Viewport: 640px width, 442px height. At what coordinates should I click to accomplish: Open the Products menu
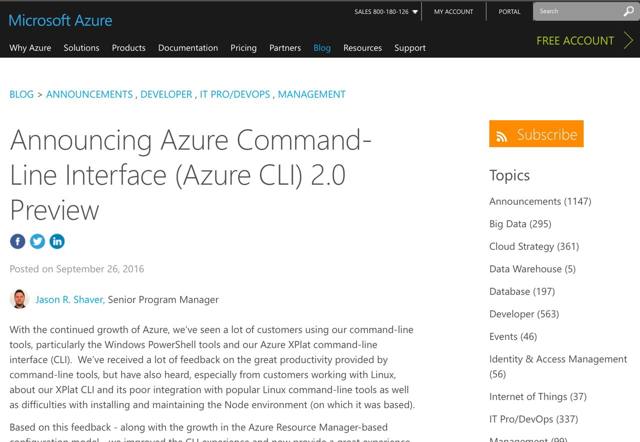pyautogui.click(x=128, y=48)
